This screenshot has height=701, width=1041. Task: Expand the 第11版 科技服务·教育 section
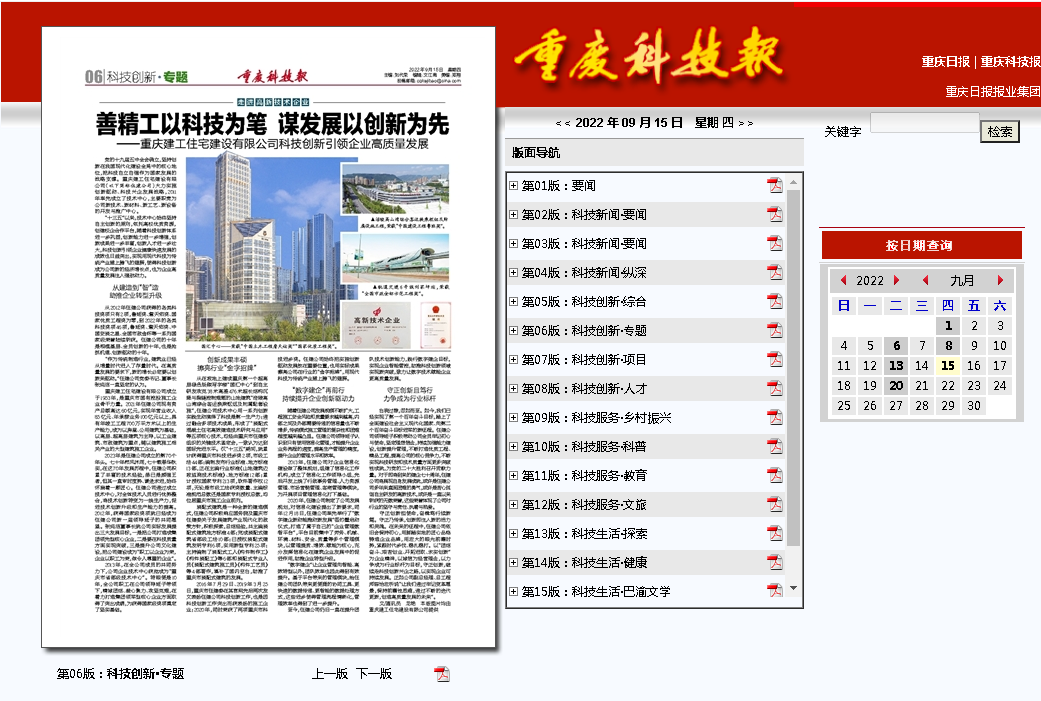click(x=513, y=475)
